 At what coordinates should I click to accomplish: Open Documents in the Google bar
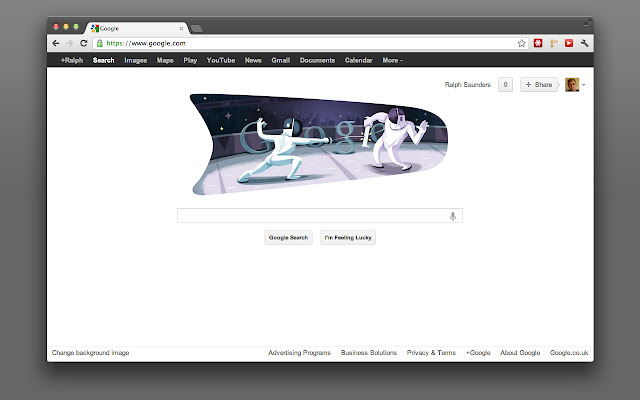(317, 60)
